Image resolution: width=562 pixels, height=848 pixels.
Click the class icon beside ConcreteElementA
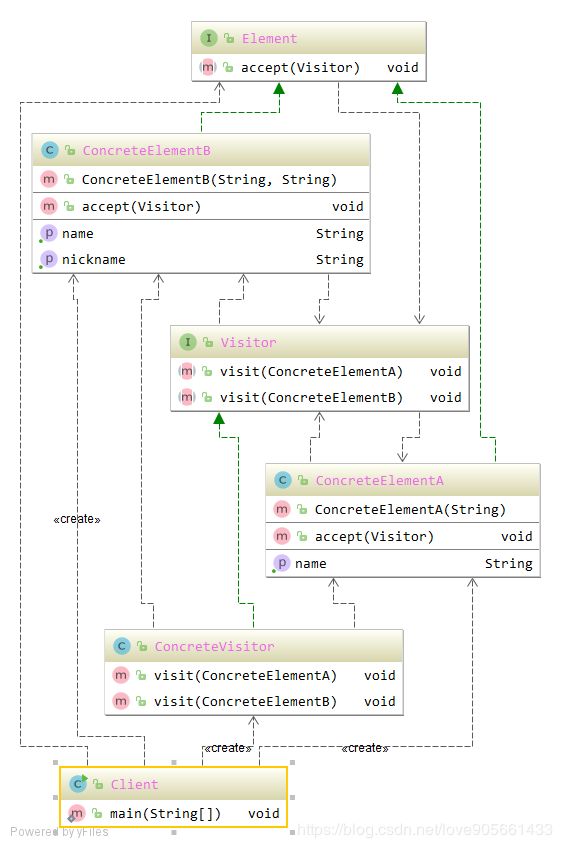(283, 480)
